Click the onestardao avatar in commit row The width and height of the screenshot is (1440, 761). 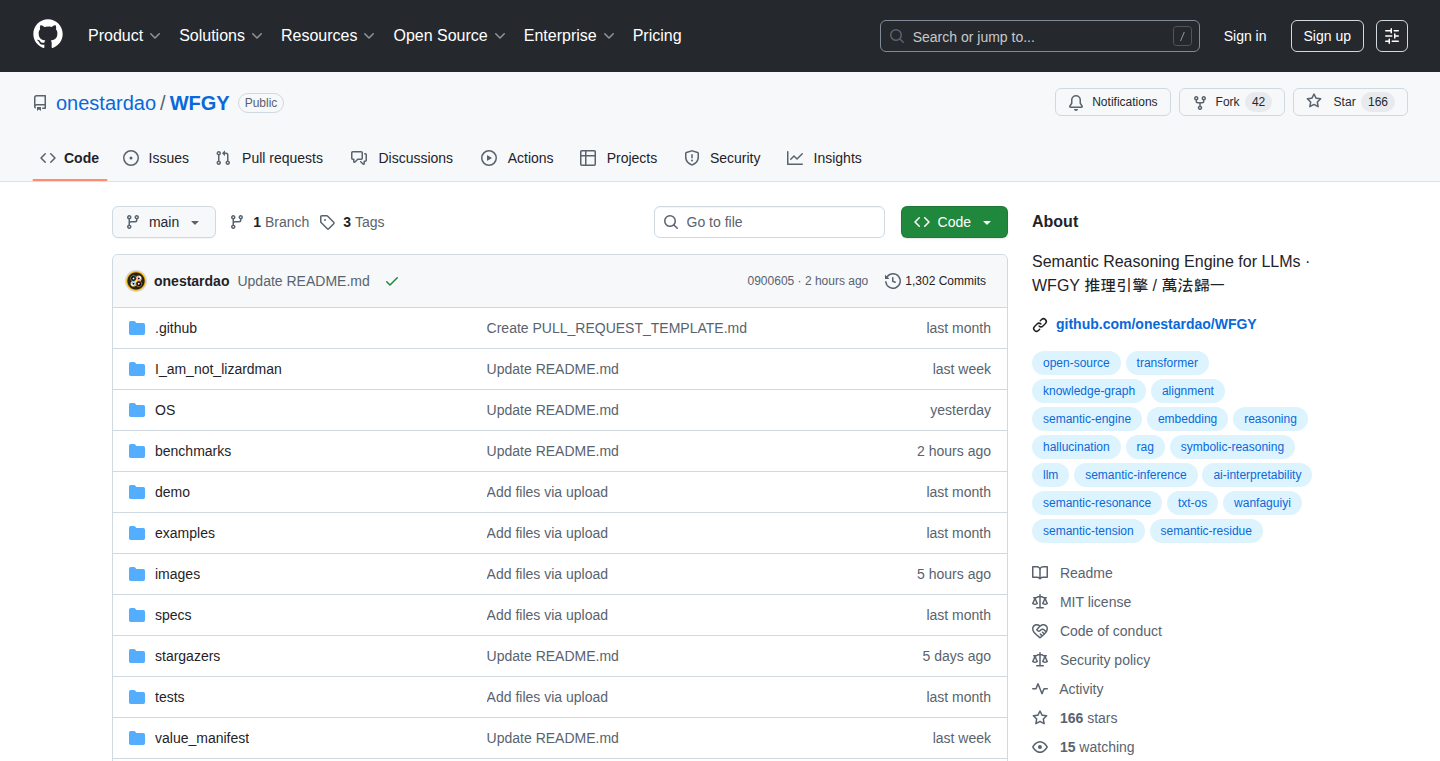pyautogui.click(x=136, y=281)
